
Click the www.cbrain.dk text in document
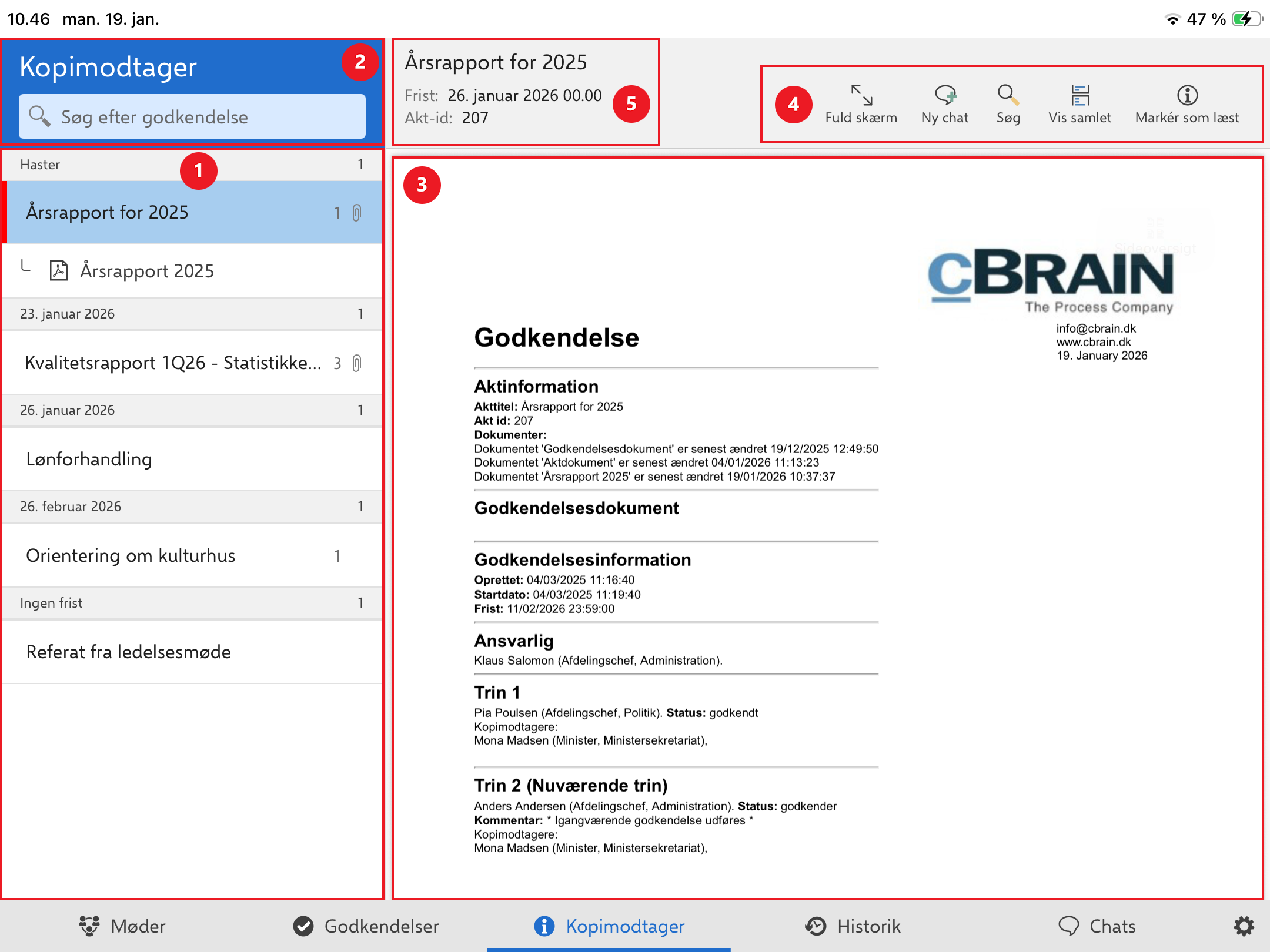click(x=1094, y=342)
